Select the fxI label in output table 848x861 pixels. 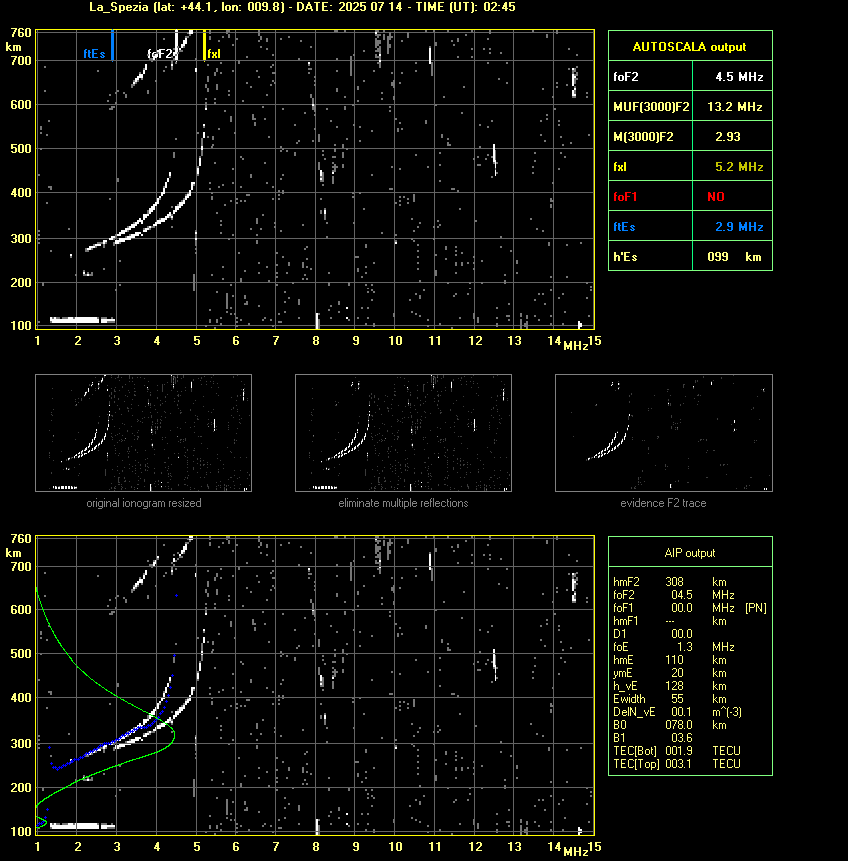pyautogui.click(x=620, y=167)
